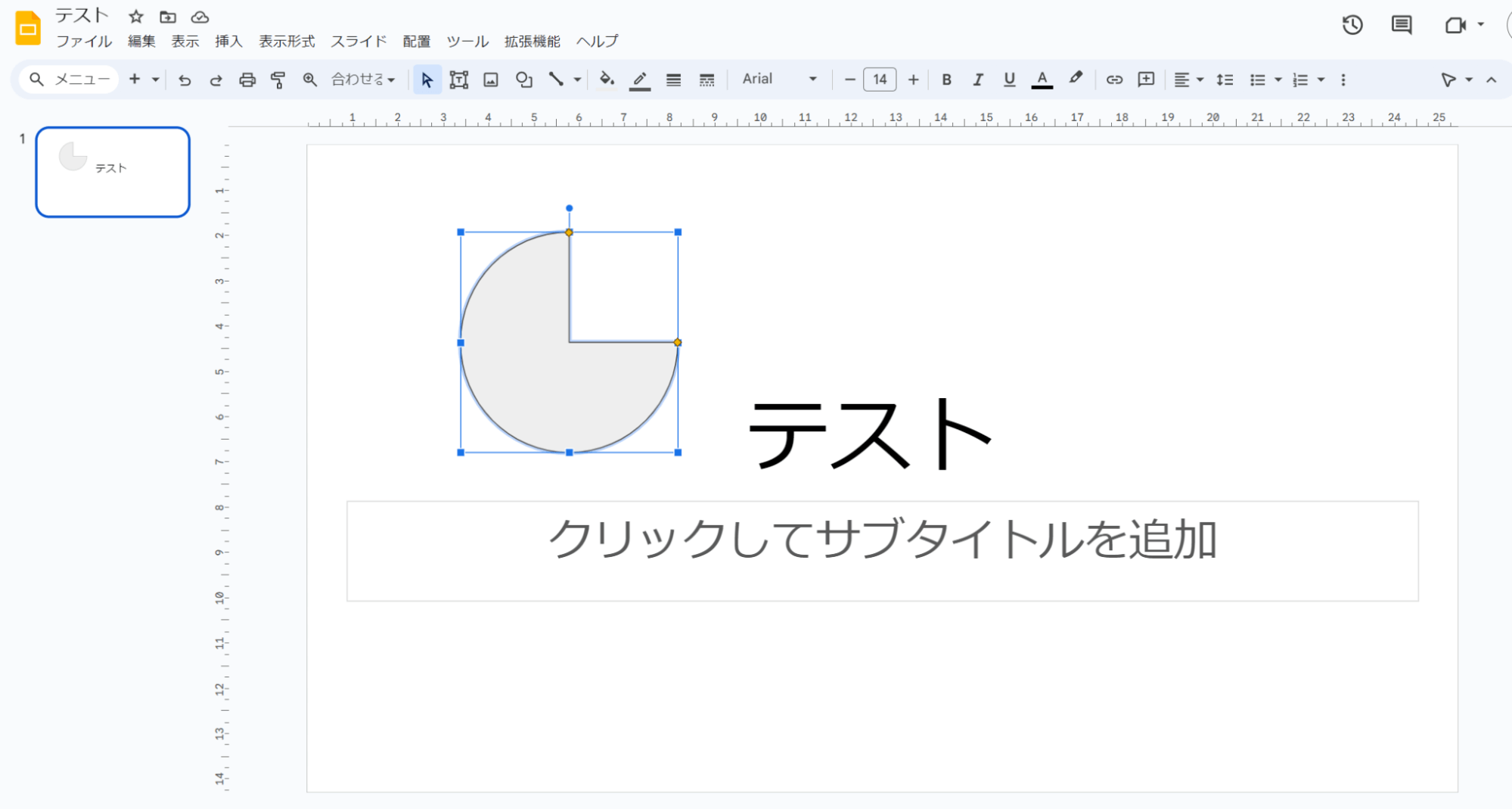Toggle Bold formatting
Screen dimensions: 1512x809
tap(946, 79)
